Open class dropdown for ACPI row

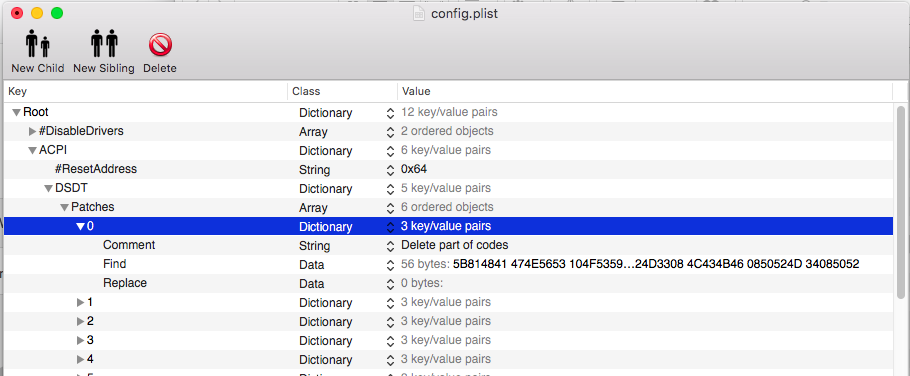(x=390, y=151)
